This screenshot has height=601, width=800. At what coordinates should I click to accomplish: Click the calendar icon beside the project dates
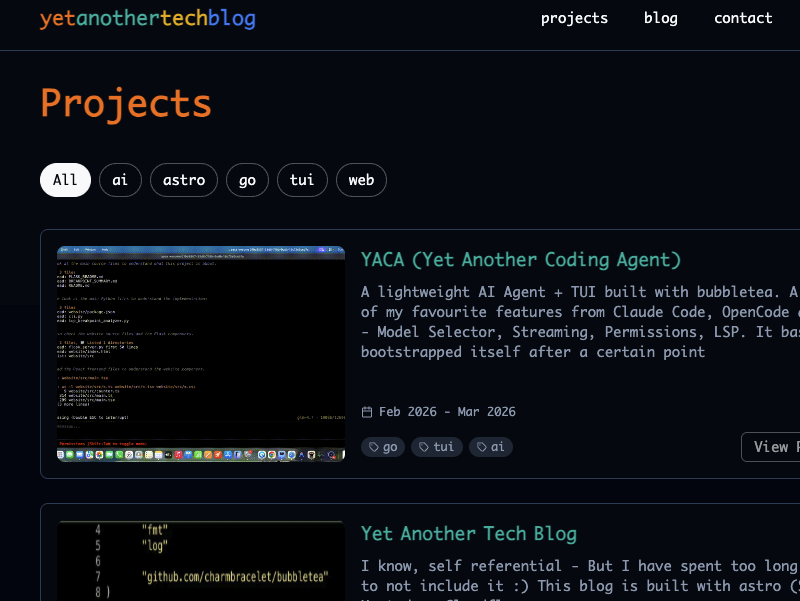click(x=367, y=411)
